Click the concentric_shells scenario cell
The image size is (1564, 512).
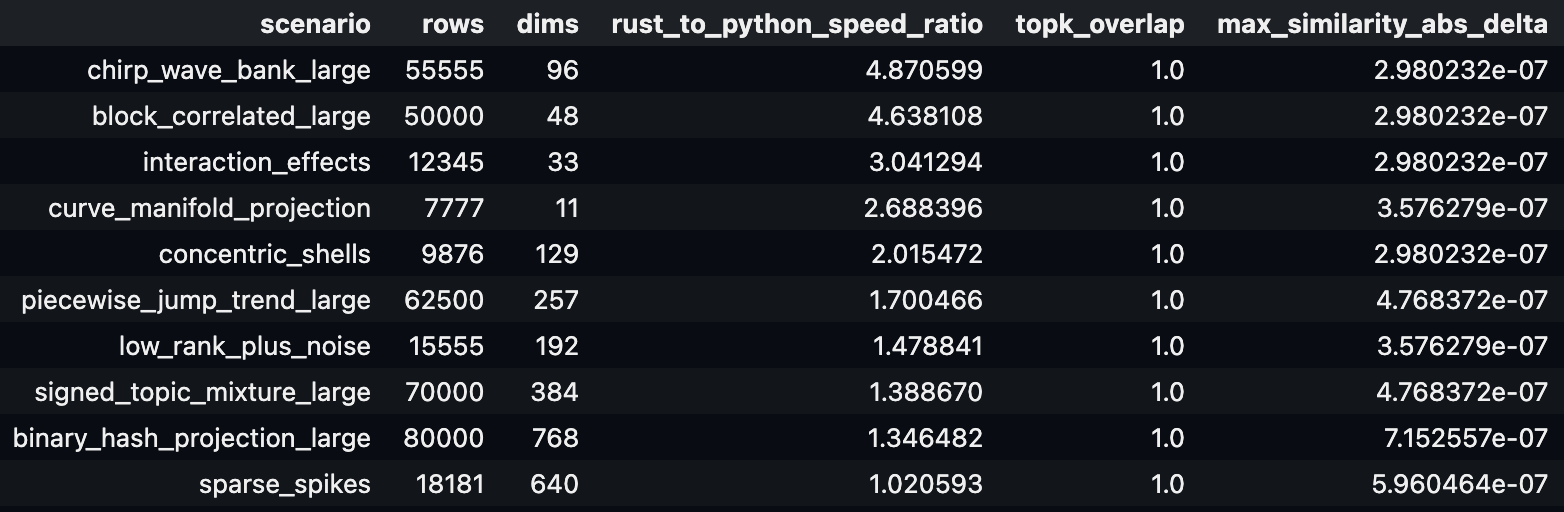pyautogui.click(x=264, y=254)
